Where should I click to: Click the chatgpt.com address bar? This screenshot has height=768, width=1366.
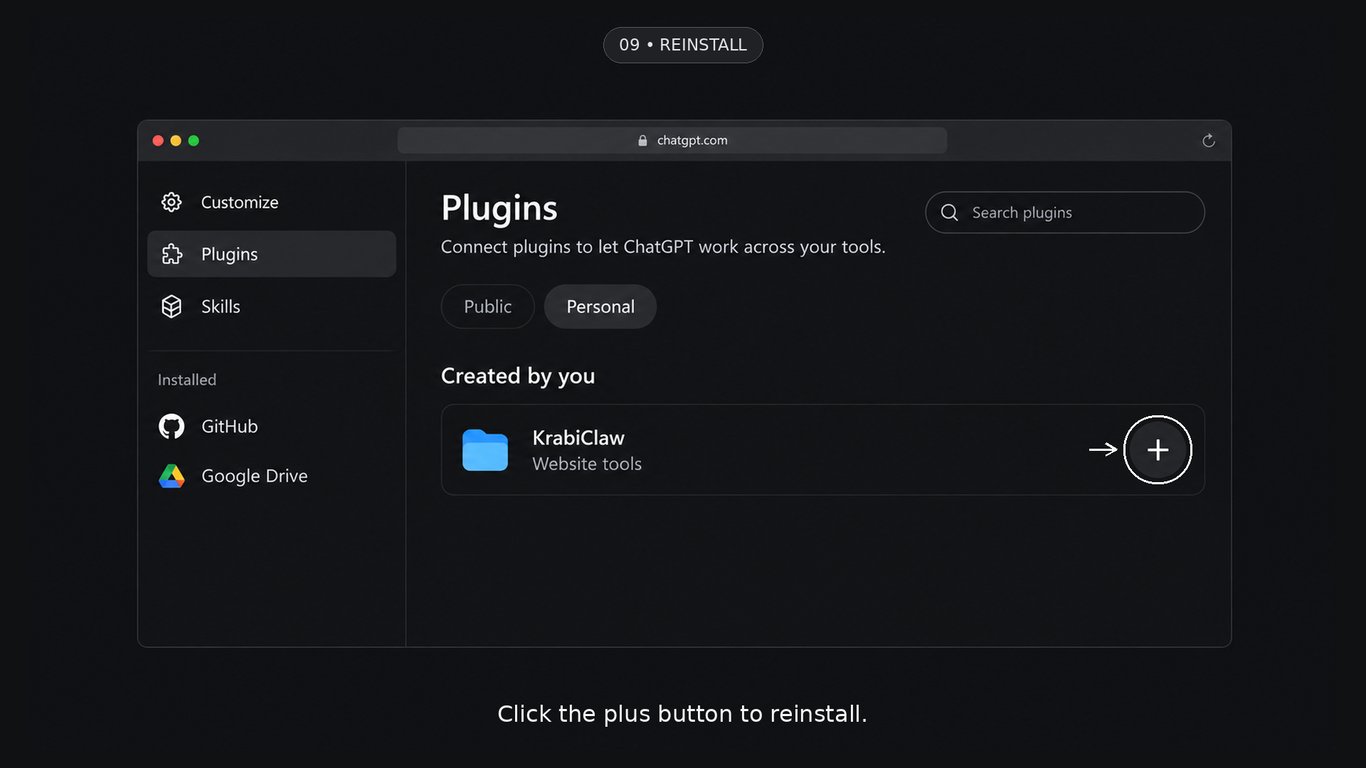pos(672,141)
